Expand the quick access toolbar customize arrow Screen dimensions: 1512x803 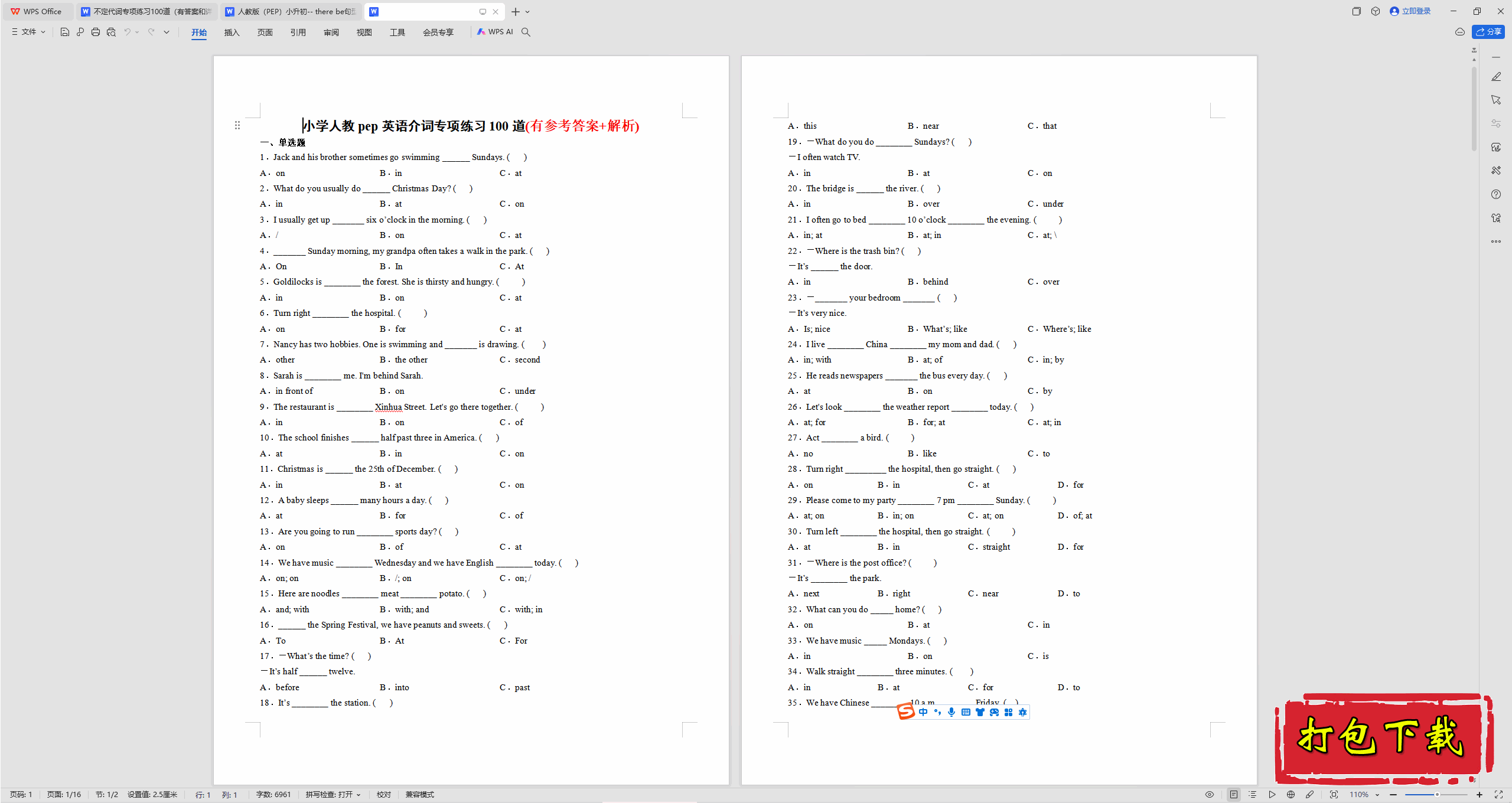point(167,32)
